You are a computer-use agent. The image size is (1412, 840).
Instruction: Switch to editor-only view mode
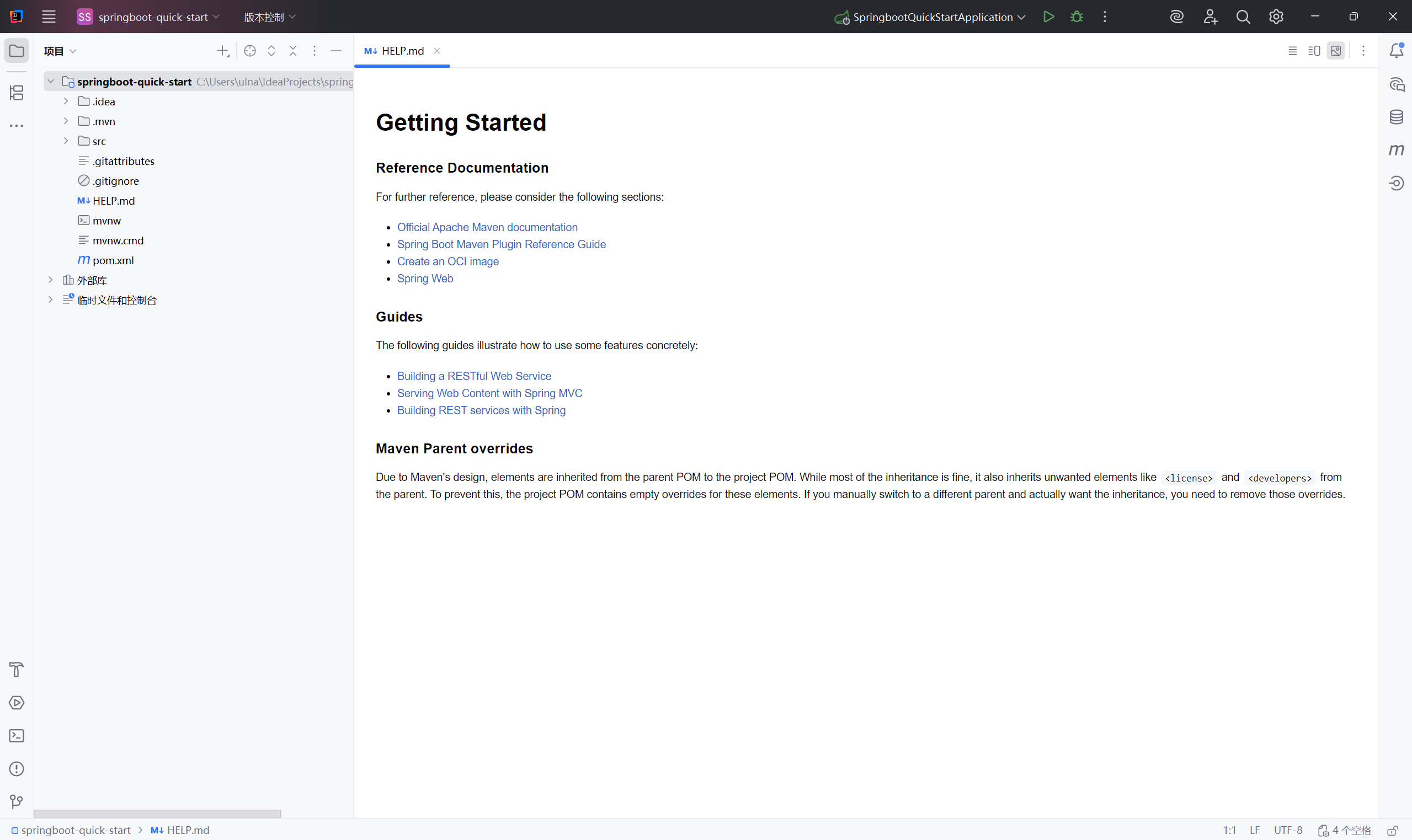[x=1292, y=51]
